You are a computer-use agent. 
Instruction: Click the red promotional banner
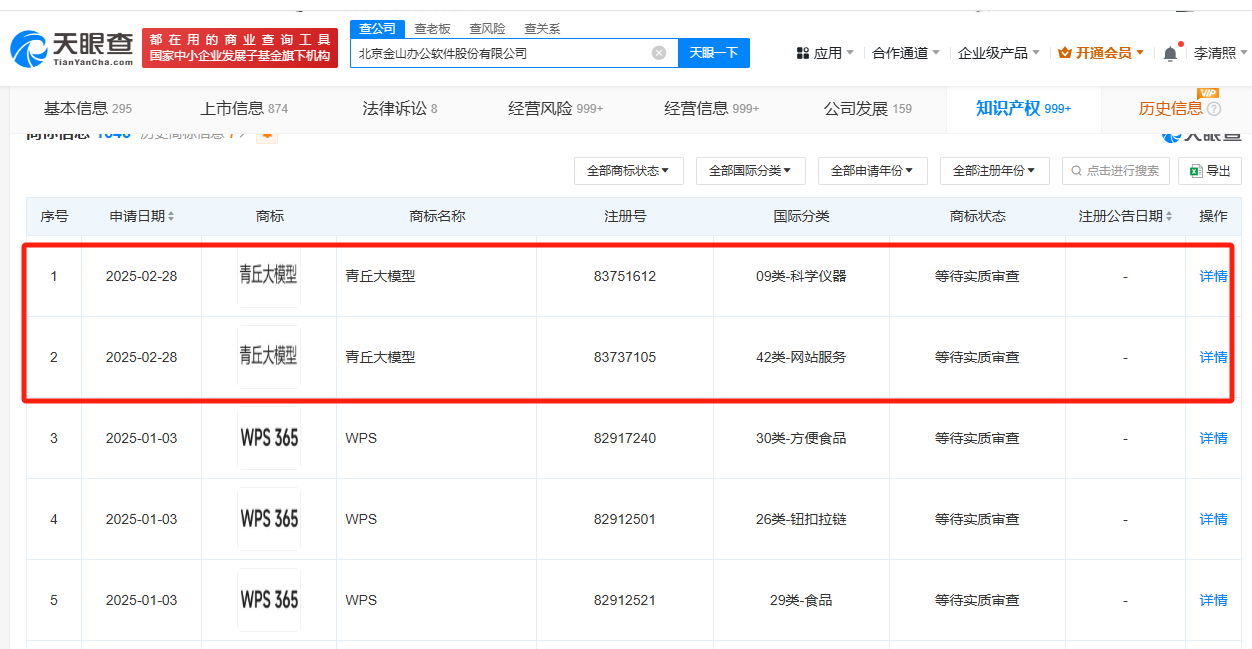(240, 48)
